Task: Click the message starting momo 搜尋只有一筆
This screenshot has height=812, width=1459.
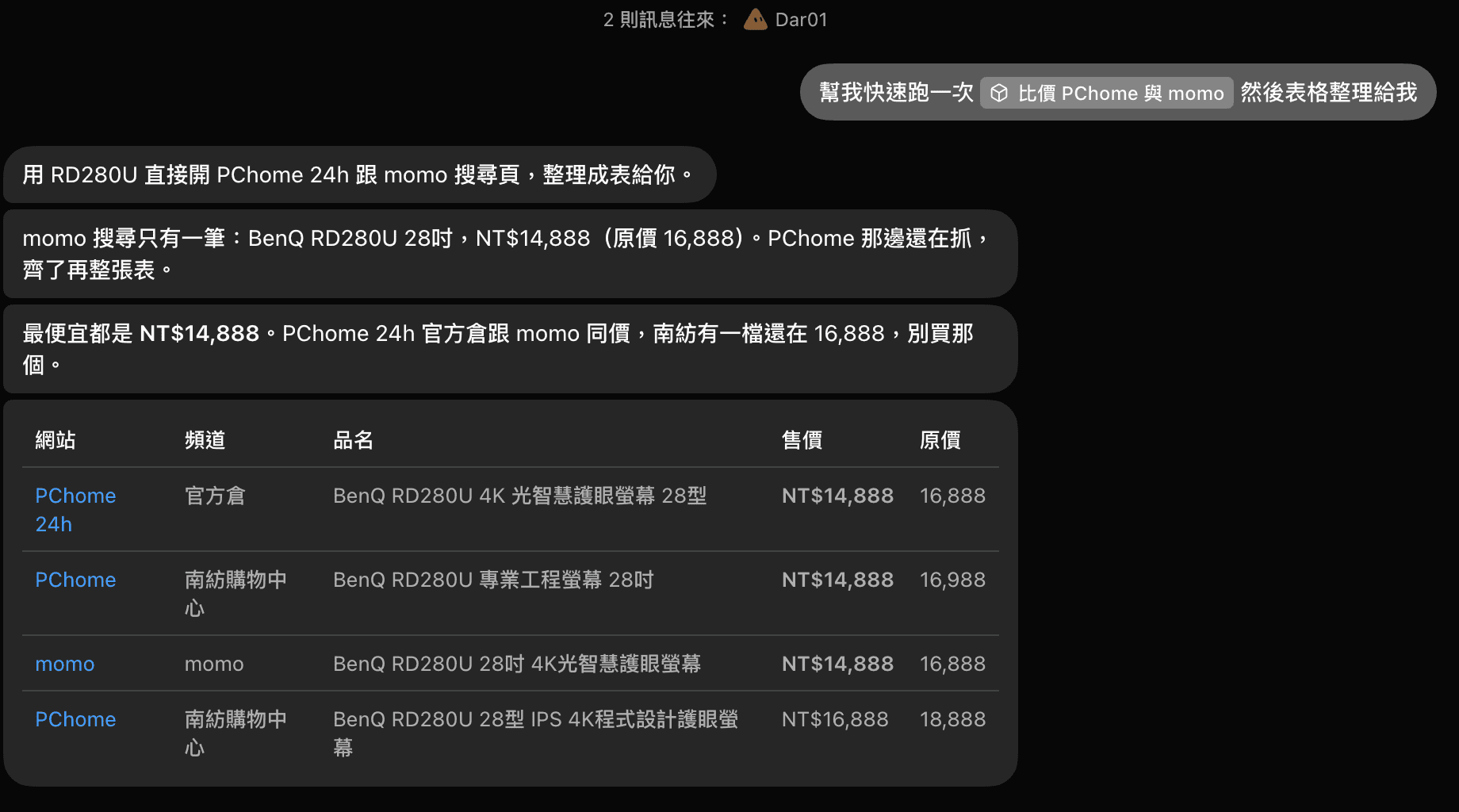Action: point(510,254)
